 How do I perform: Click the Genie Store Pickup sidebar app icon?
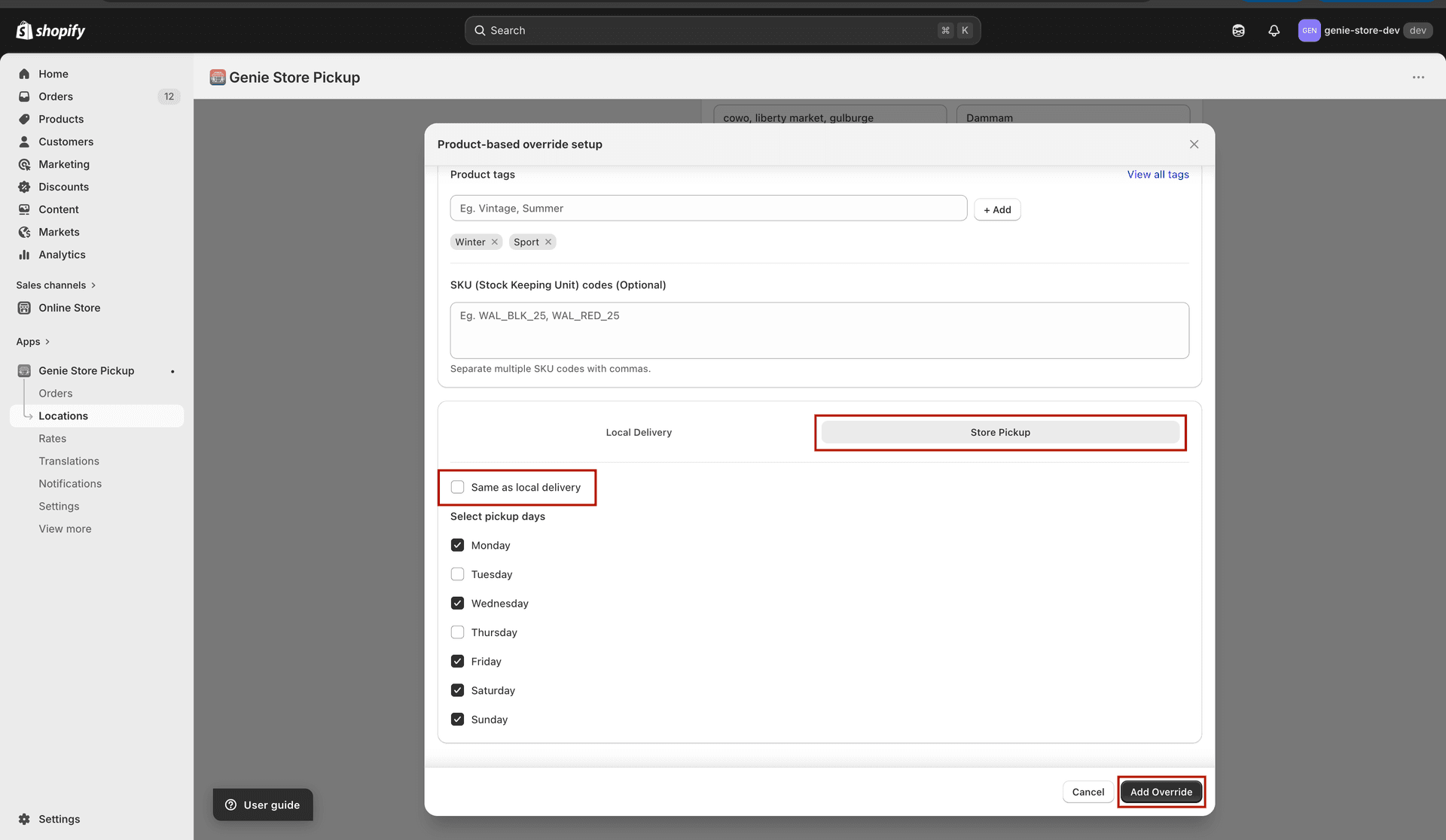[x=24, y=371]
